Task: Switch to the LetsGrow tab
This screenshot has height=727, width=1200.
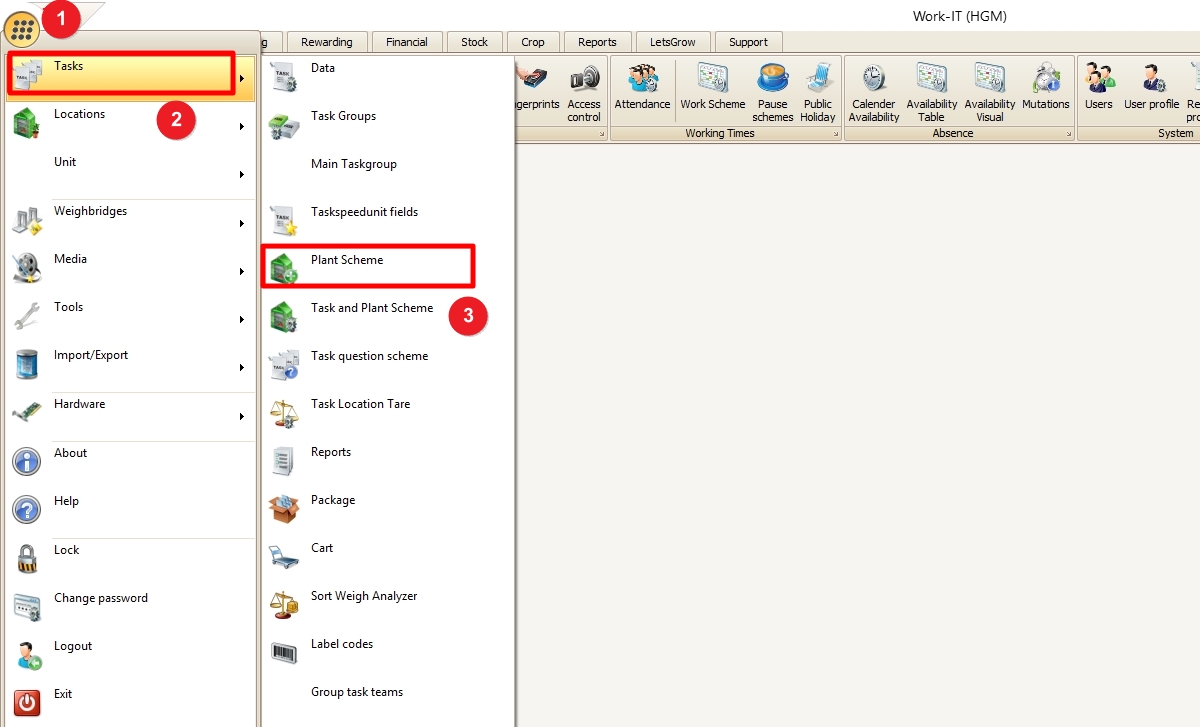Action: pos(673,42)
